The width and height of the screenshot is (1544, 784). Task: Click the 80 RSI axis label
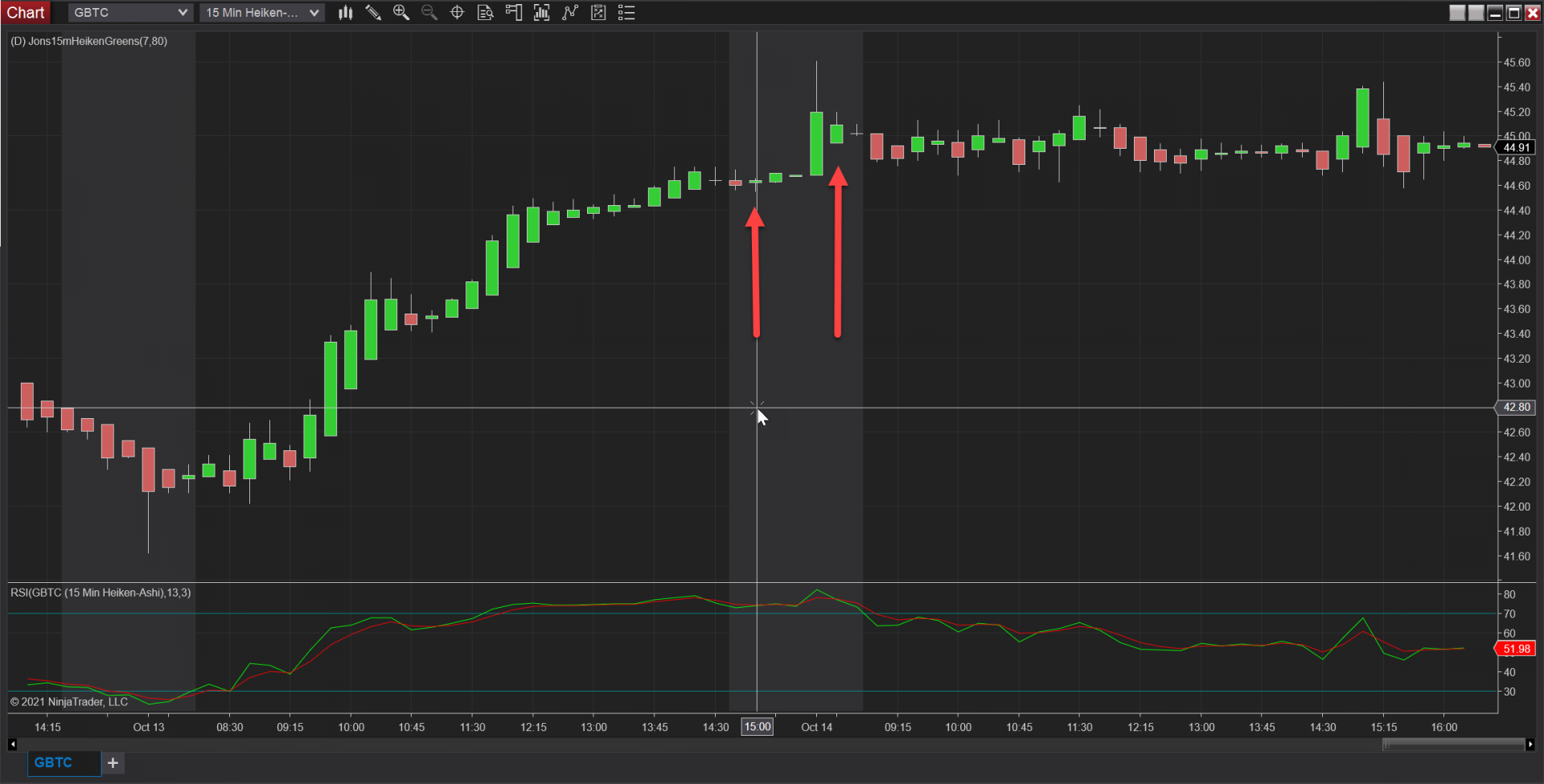tap(1509, 594)
